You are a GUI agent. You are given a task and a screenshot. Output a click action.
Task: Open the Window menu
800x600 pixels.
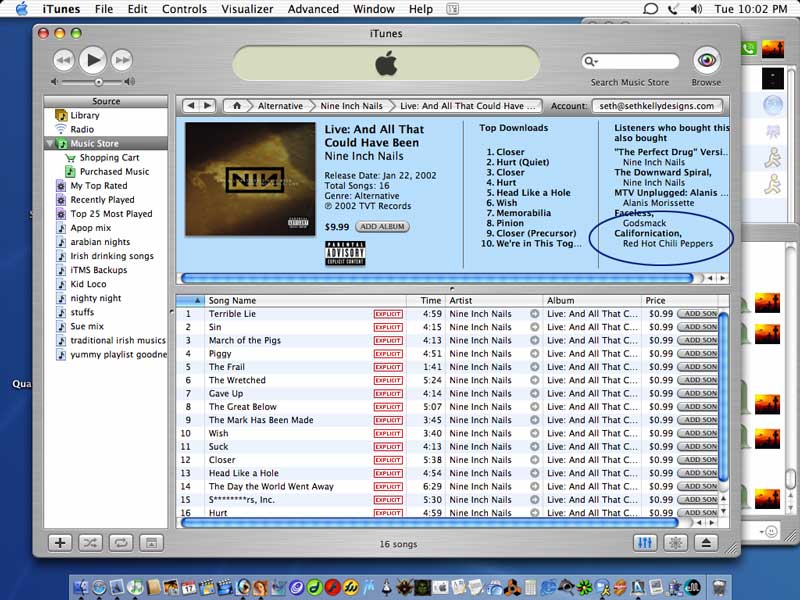pos(374,9)
